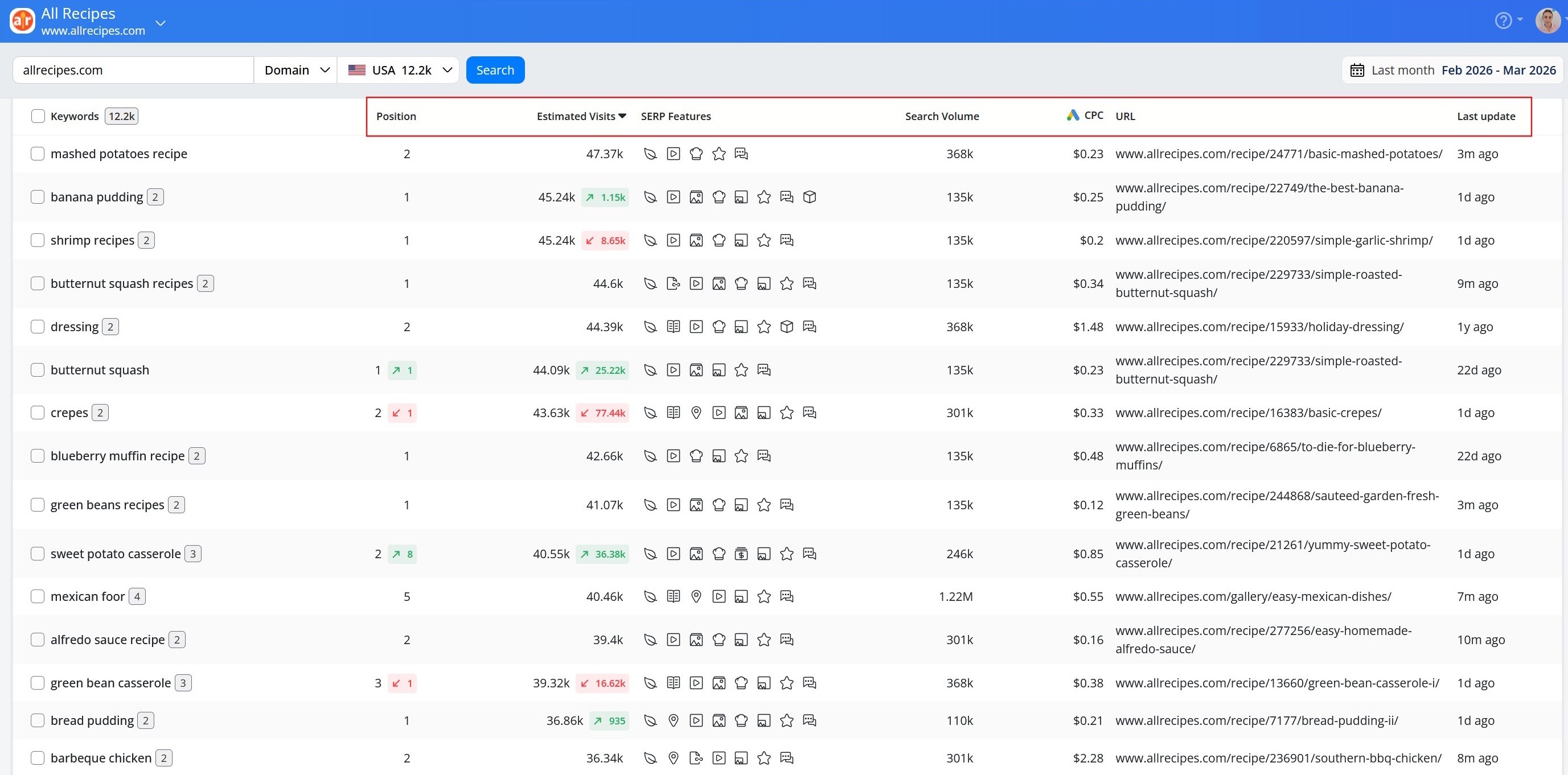Click the book icon in green bean casserole row
Screen dimensions: 1568x775
673,683
